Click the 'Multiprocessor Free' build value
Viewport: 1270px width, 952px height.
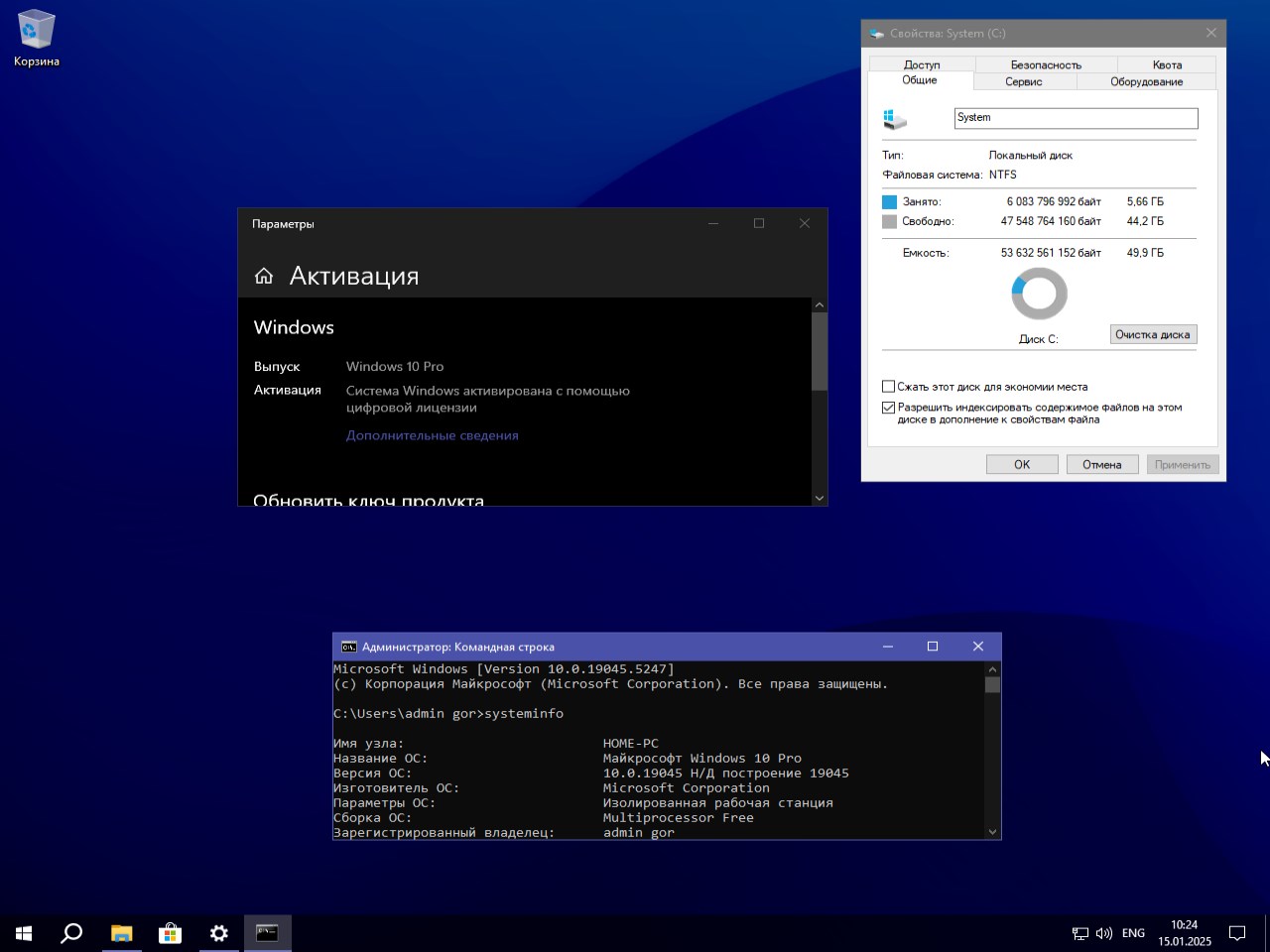pos(679,818)
